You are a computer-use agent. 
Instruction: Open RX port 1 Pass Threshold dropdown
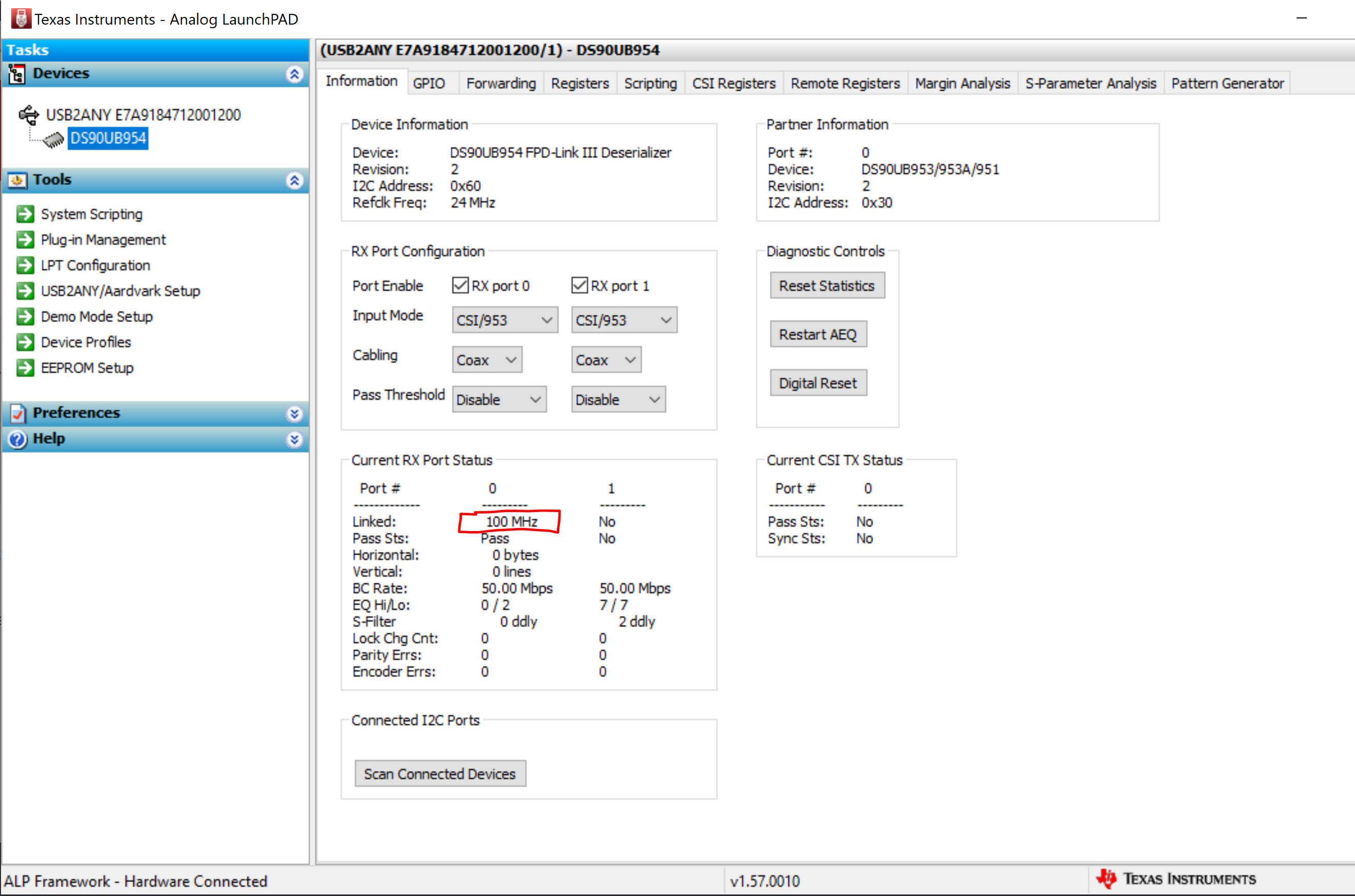pos(618,399)
